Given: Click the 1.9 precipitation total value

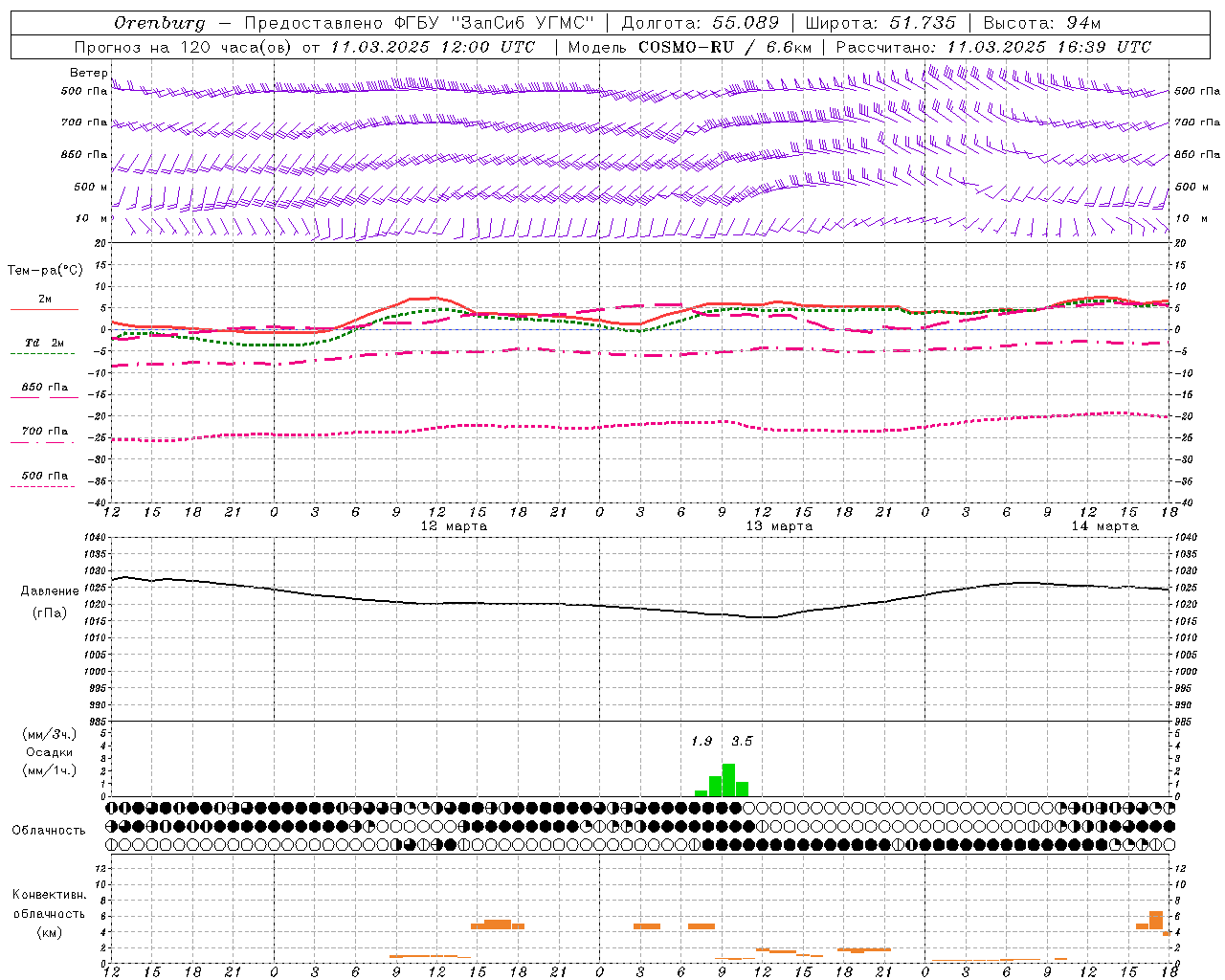Looking at the screenshot, I should pos(702,741).
